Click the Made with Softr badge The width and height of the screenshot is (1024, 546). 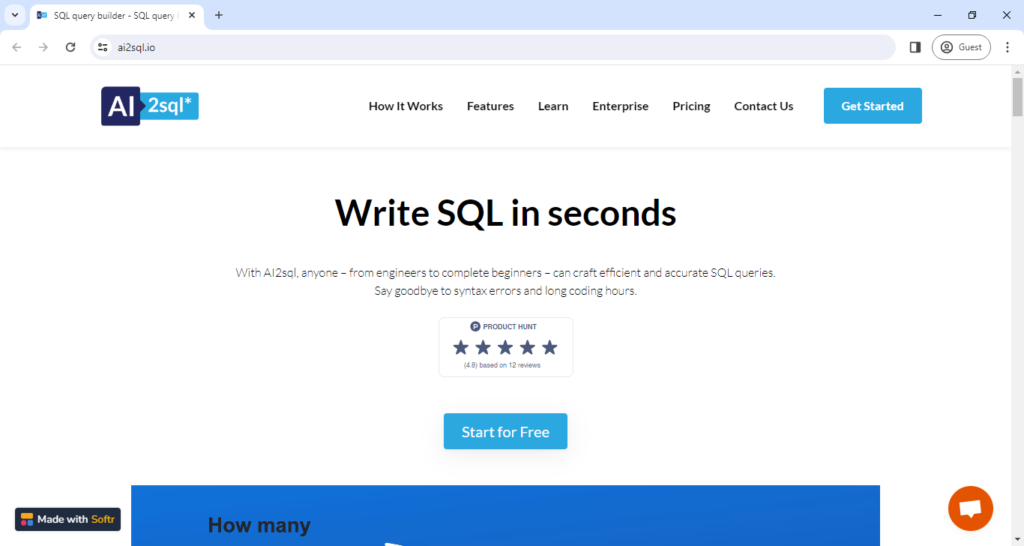(x=68, y=519)
